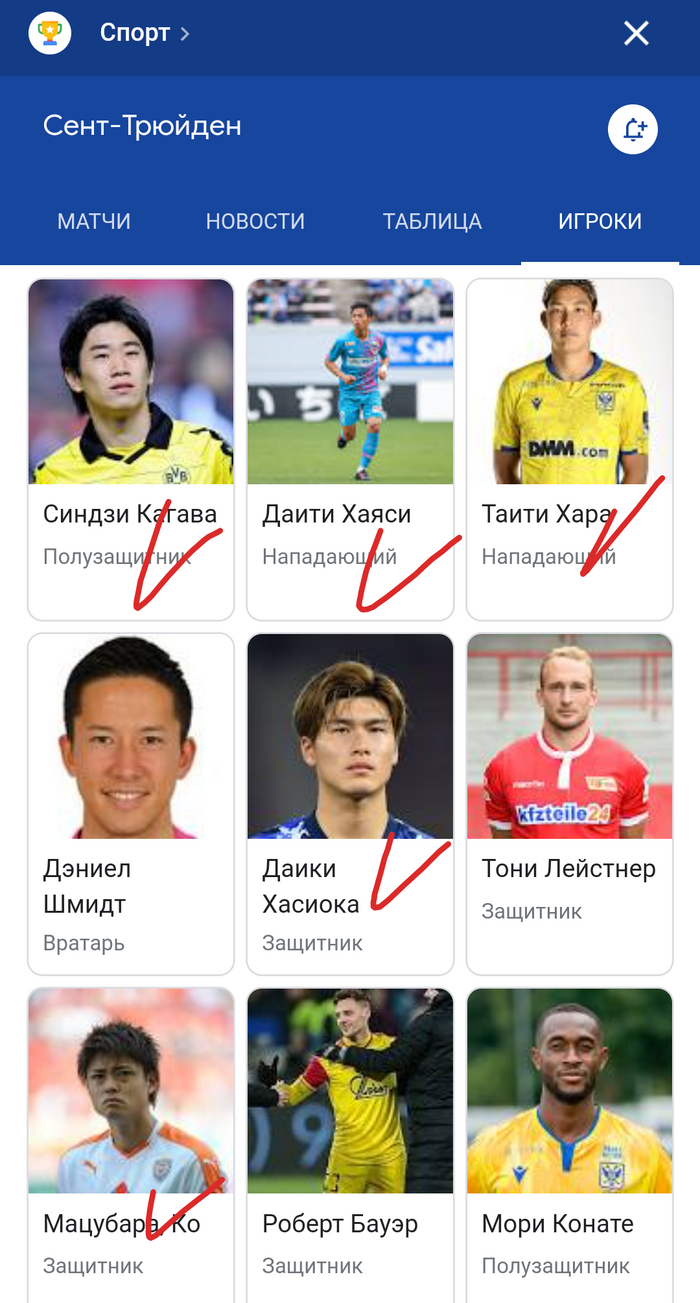Viewport: 700px width, 1303px height.
Task: Open Синдзи Кагава player photo
Action: [x=131, y=382]
